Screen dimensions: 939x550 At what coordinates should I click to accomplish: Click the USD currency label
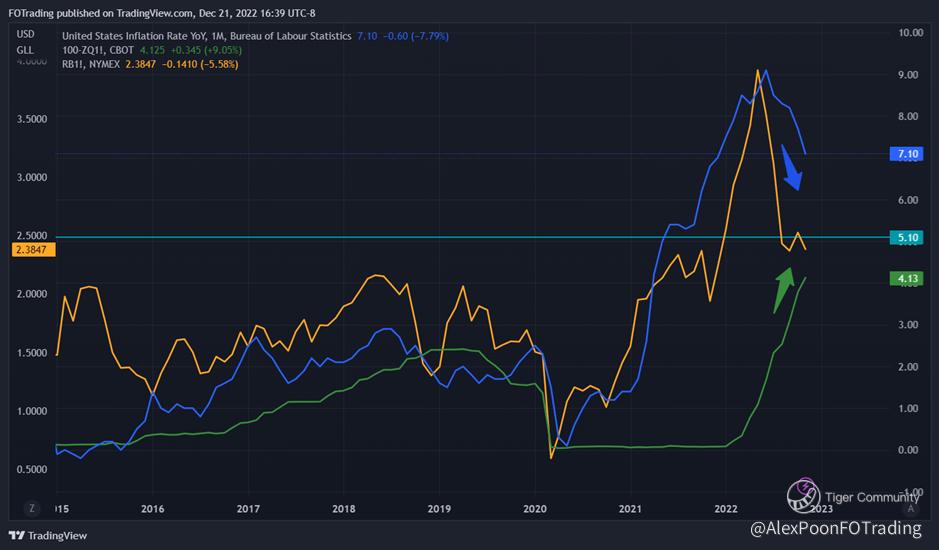click(26, 35)
